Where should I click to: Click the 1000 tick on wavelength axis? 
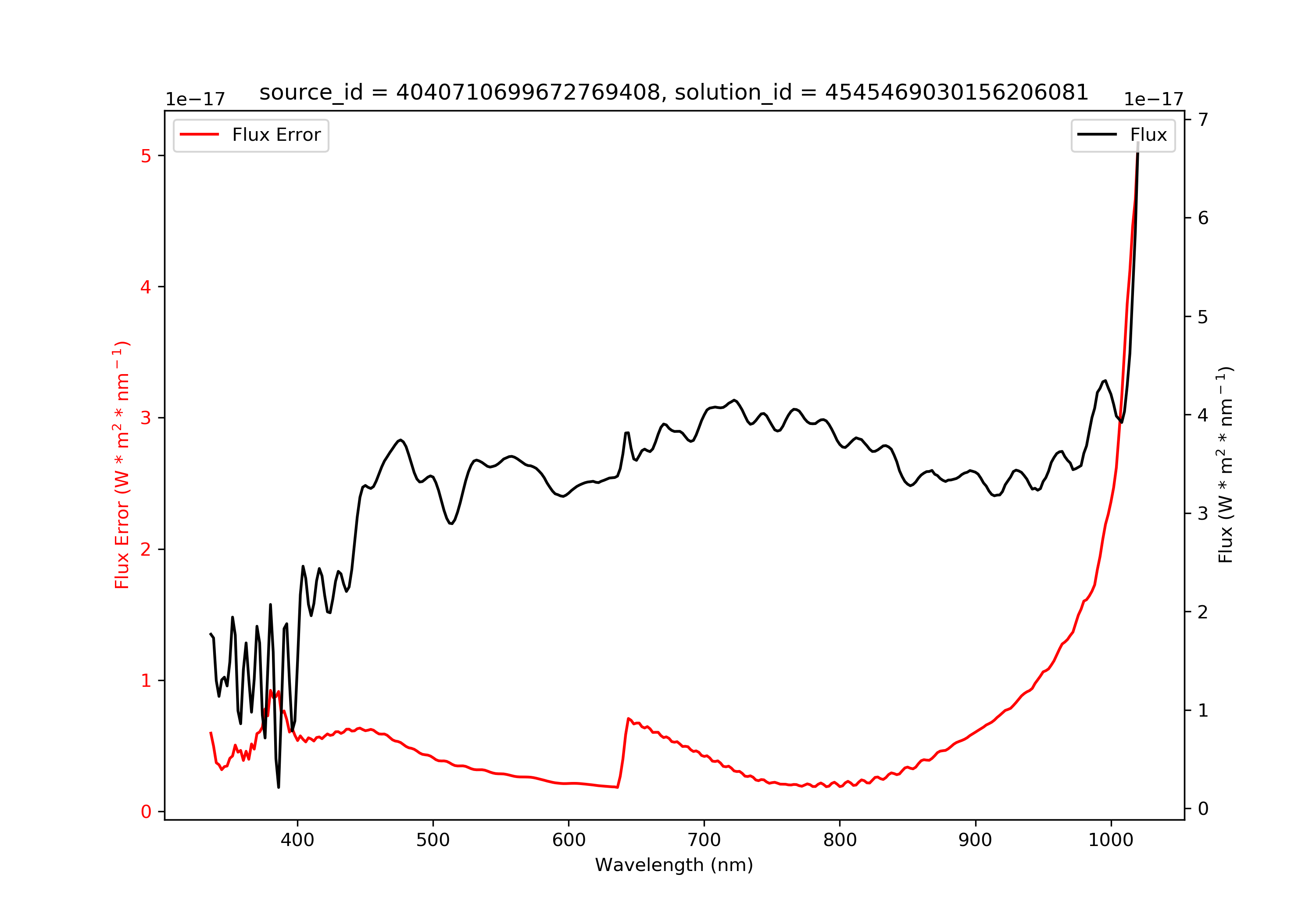(x=1112, y=840)
